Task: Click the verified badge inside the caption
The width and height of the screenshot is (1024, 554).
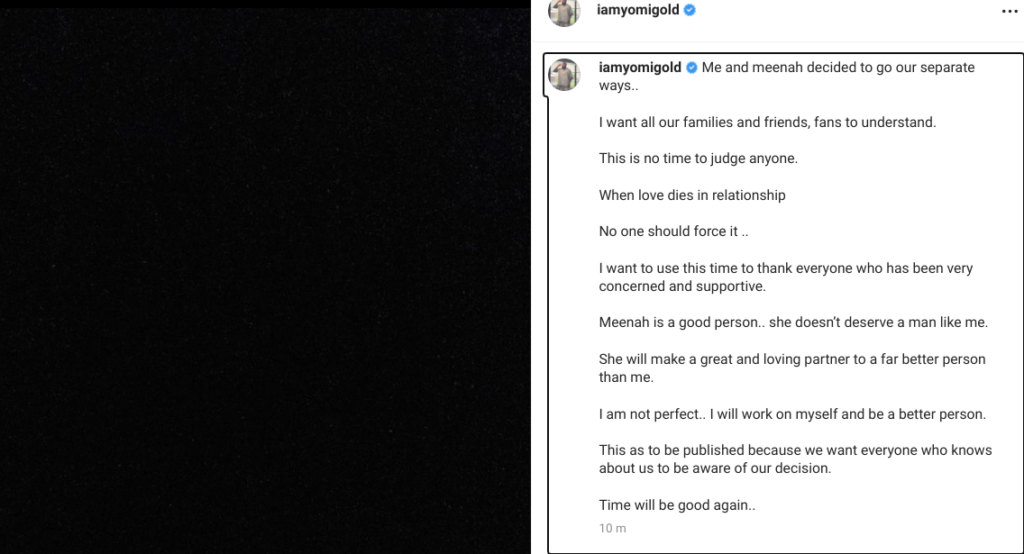Action: pos(692,67)
